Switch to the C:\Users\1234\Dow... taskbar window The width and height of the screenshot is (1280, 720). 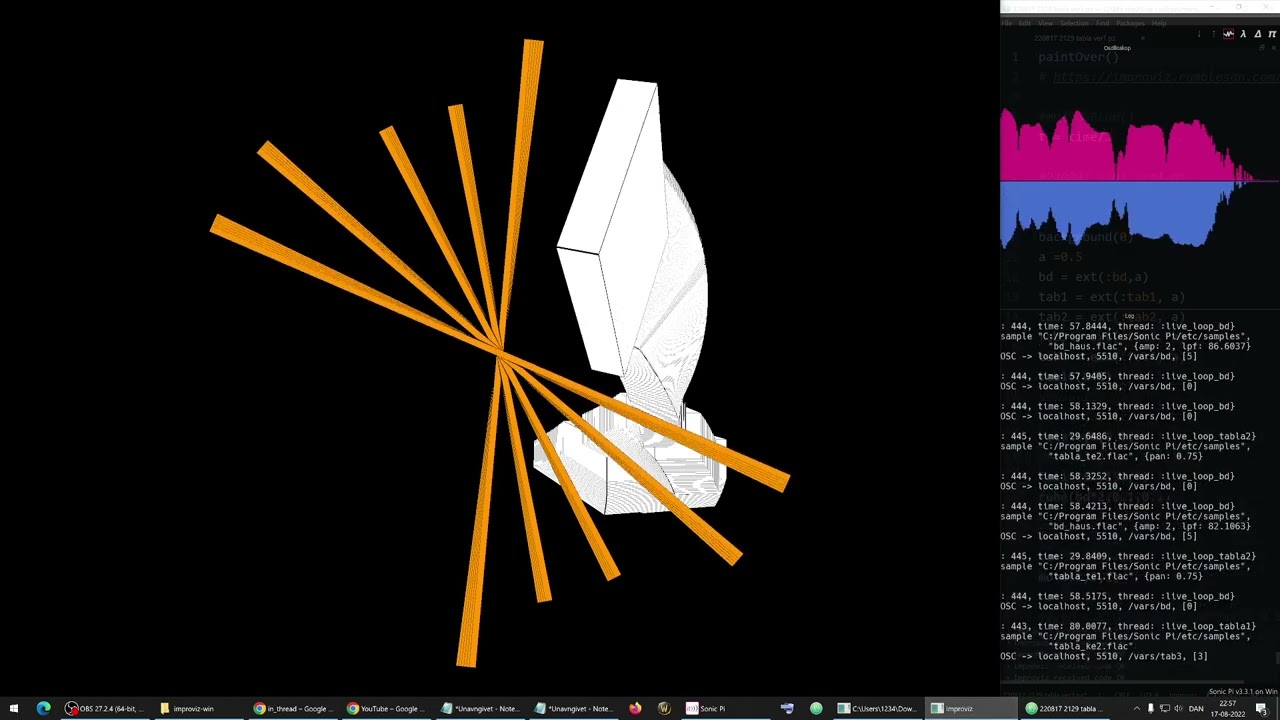tap(879, 709)
